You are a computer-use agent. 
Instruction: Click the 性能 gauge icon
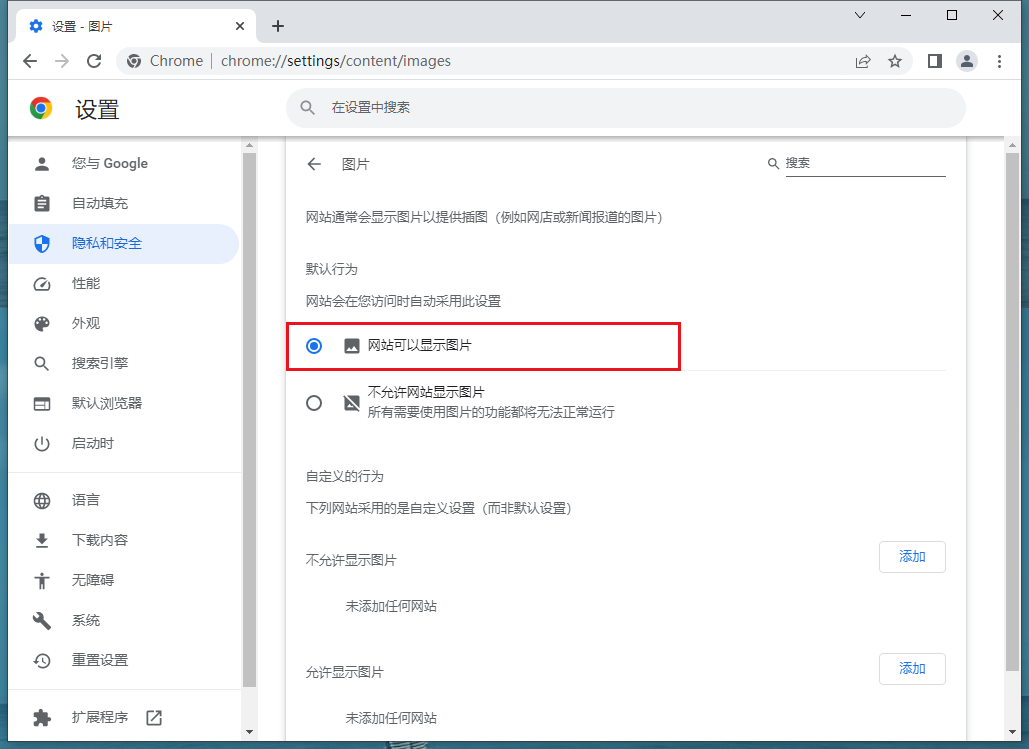(42, 284)
